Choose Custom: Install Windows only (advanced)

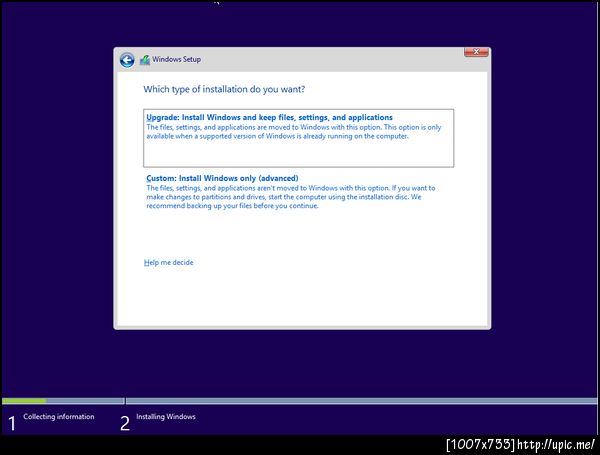click(298, 192)
